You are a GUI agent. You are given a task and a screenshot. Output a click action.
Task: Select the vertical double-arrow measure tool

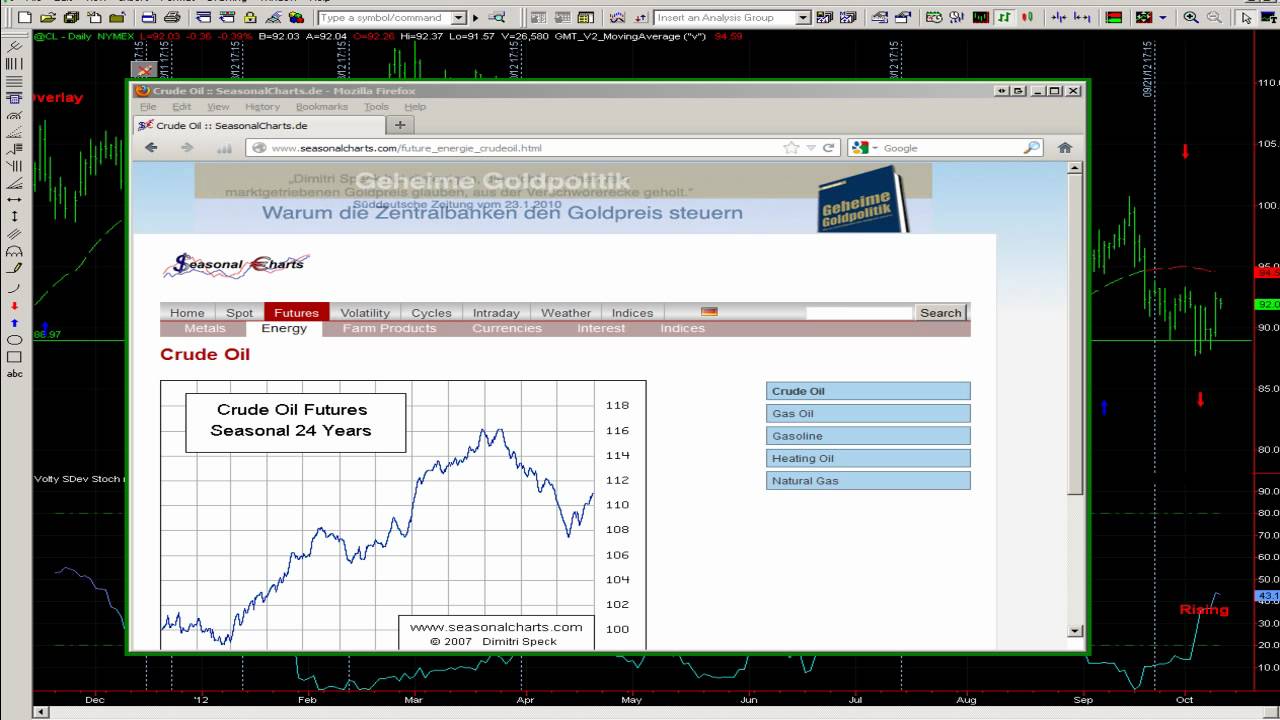[x=14, y=217]
